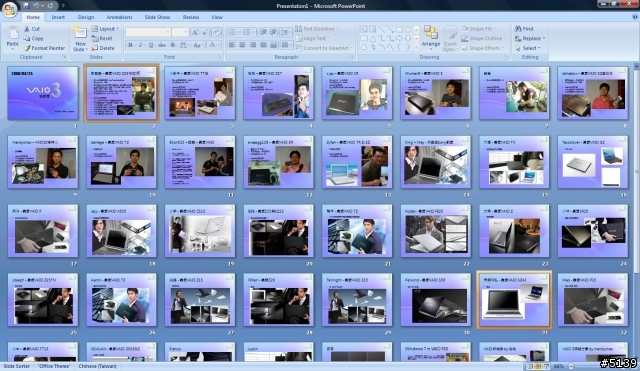This screenshot has height=371, width=640.
Task: Select slide thumbnail number 22
Action: (436, 231)
